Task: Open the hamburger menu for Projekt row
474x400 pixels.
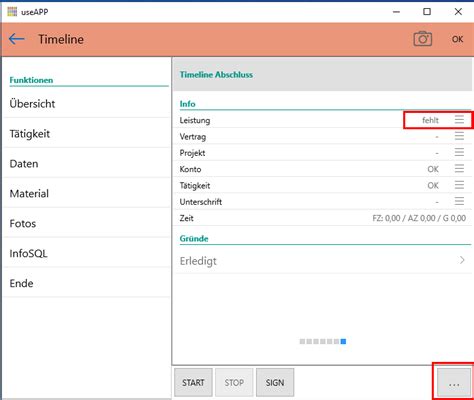Action: click(459, 152)
